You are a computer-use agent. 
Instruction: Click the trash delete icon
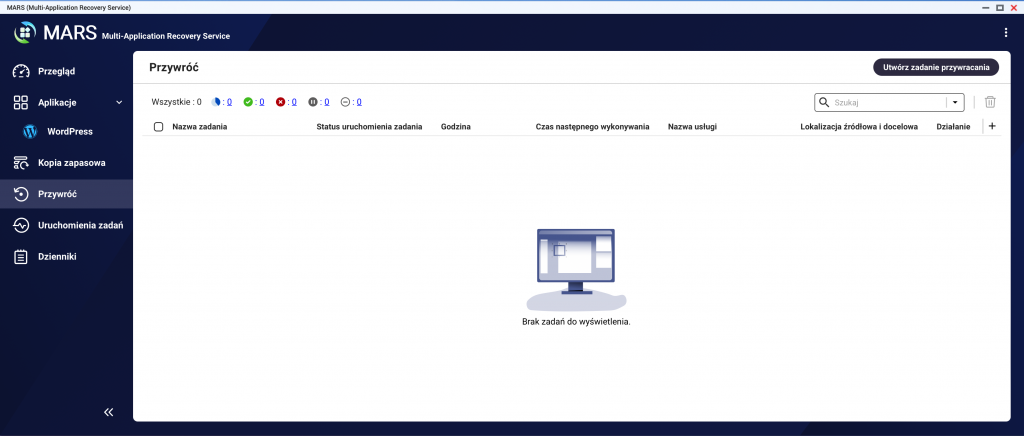point(990,102)
